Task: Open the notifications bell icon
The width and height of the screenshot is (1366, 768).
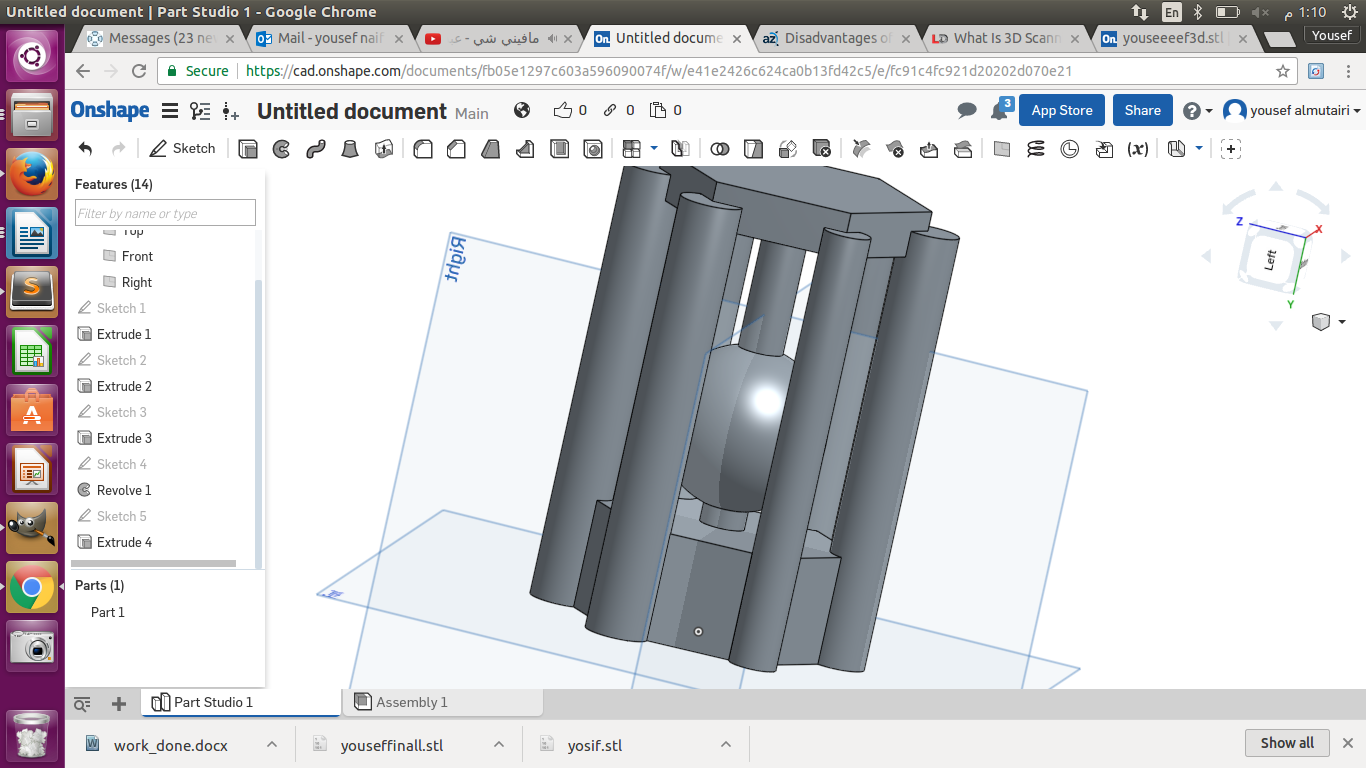Action: pyautogui.click(x=999, y=111)
